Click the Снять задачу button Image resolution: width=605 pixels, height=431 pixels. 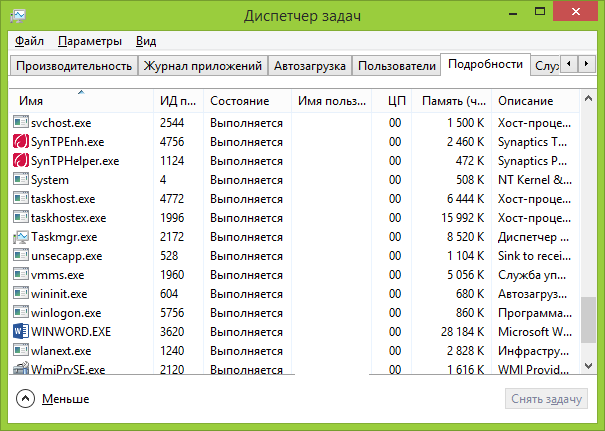[545, 399]
